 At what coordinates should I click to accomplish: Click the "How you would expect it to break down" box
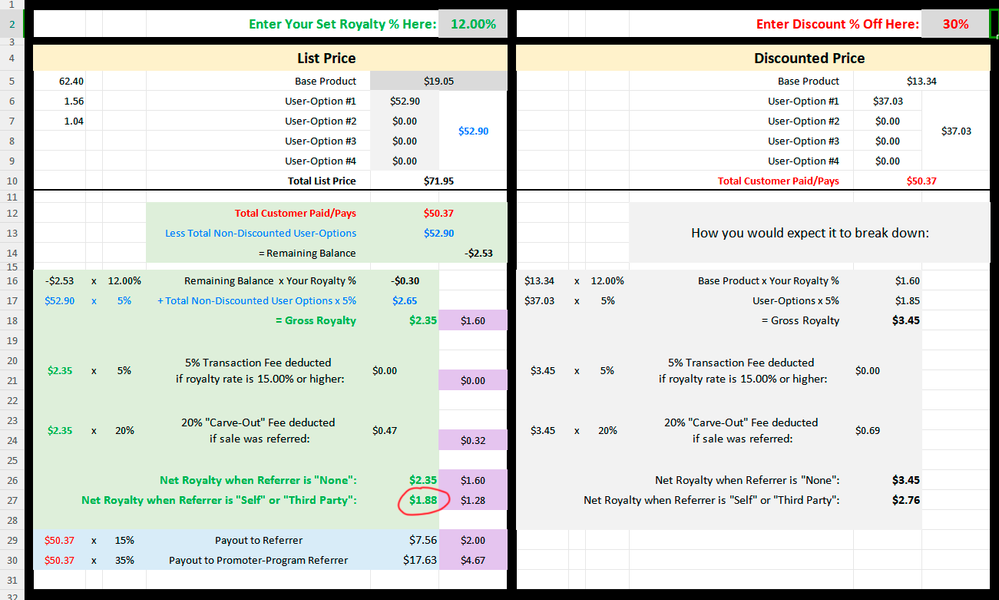coord(809,232)
